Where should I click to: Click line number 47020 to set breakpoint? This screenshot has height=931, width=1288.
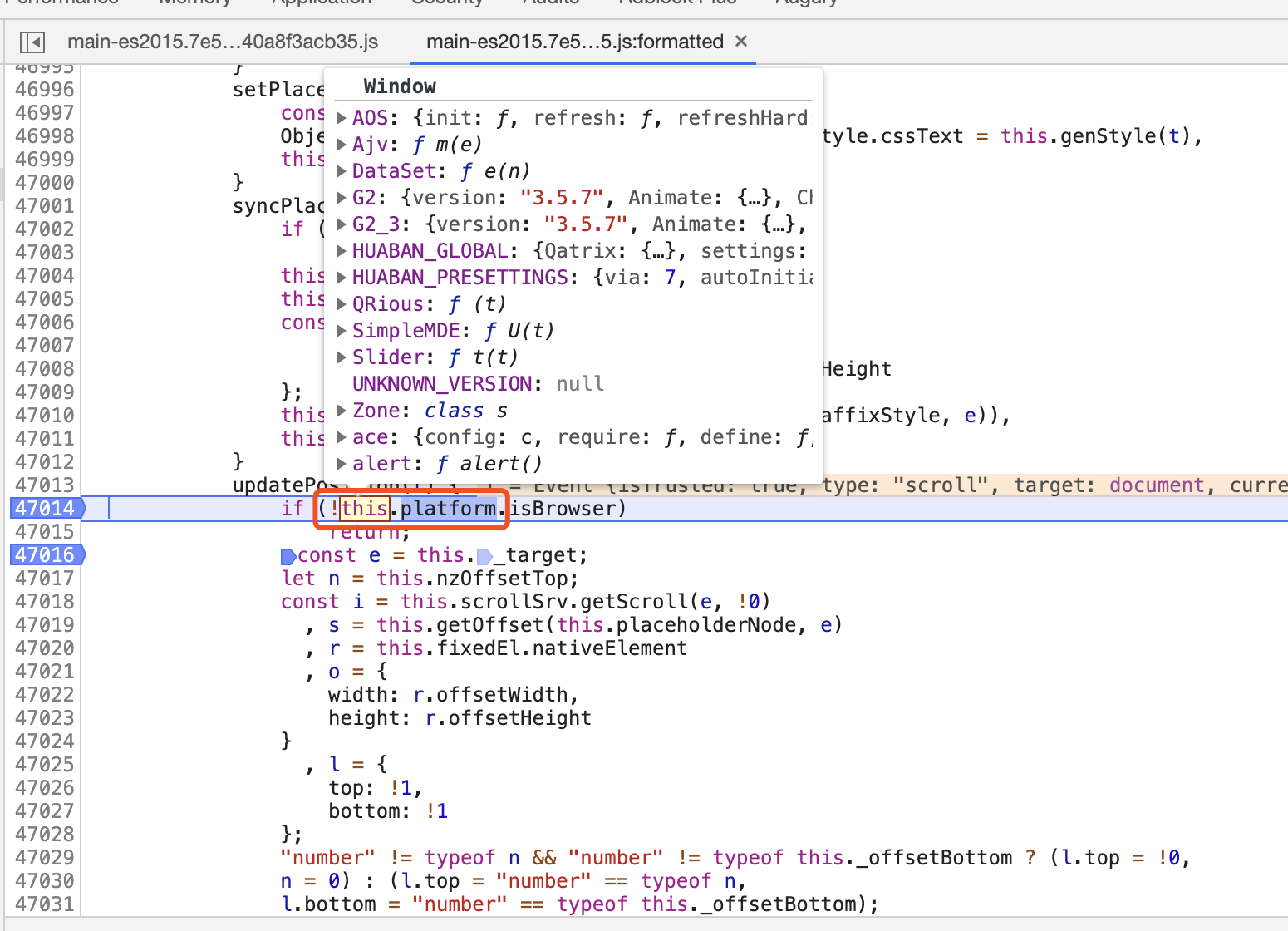point(43,648)
